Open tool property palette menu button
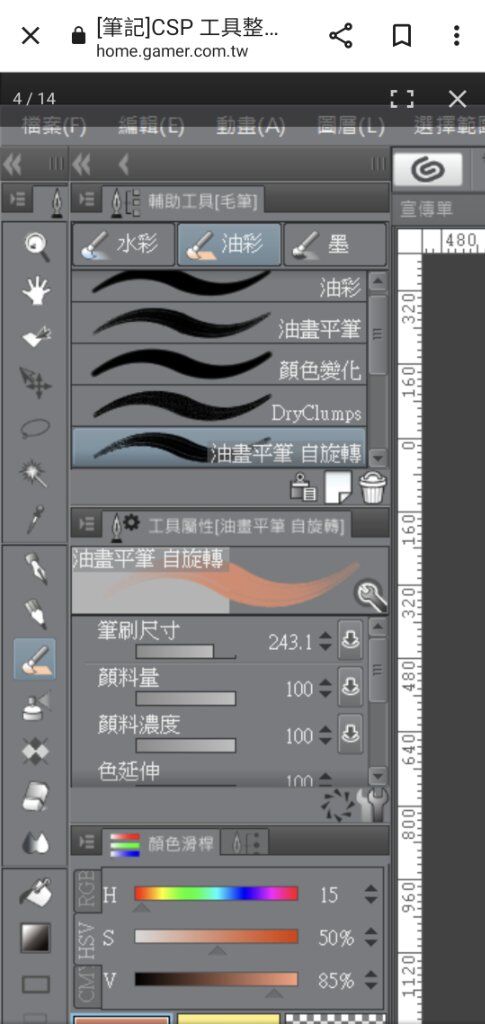 (x=86, y=524)
